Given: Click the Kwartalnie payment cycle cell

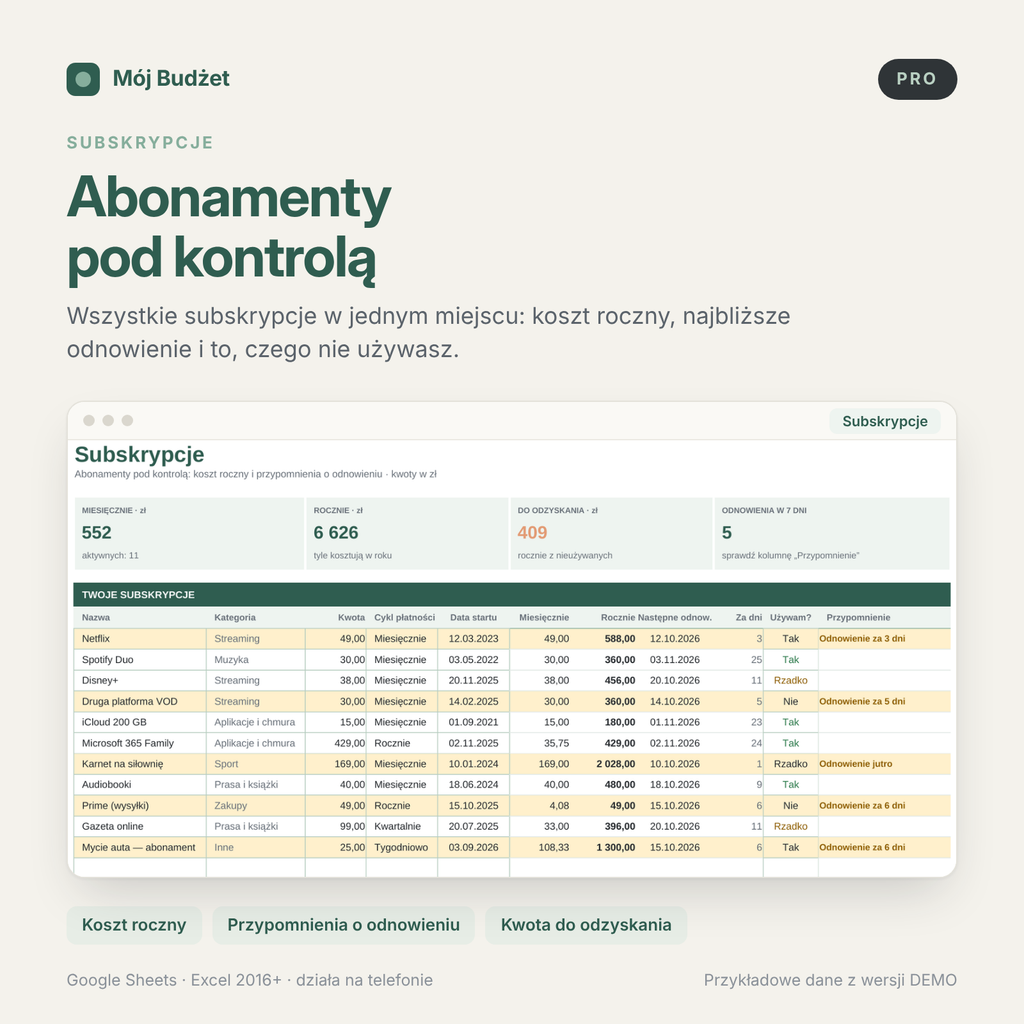Looking at the screenshot, I should [402, 827].
